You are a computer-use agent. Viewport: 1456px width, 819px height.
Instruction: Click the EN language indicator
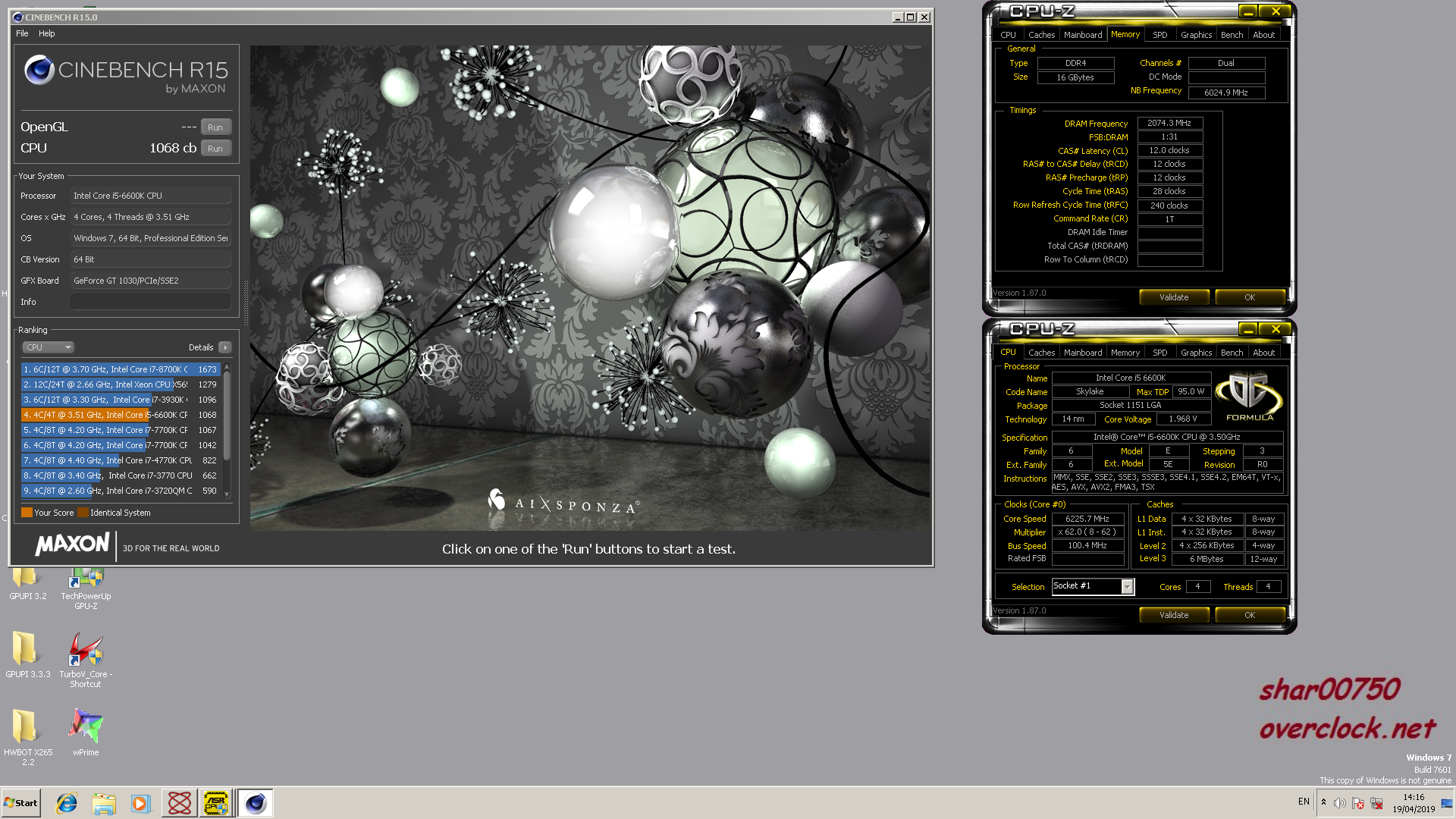point(1304,802)
